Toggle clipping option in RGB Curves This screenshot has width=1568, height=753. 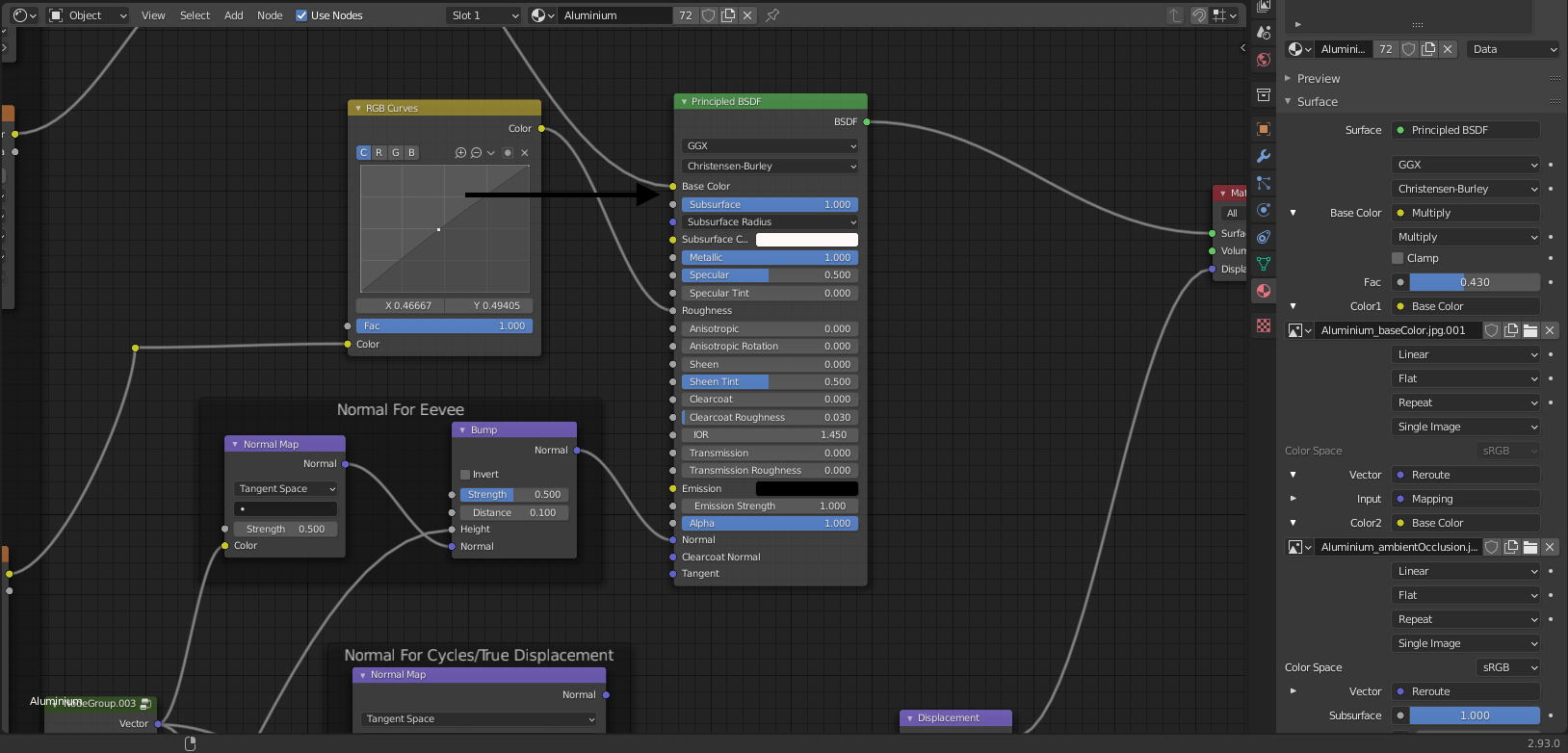tap(508, 153)
